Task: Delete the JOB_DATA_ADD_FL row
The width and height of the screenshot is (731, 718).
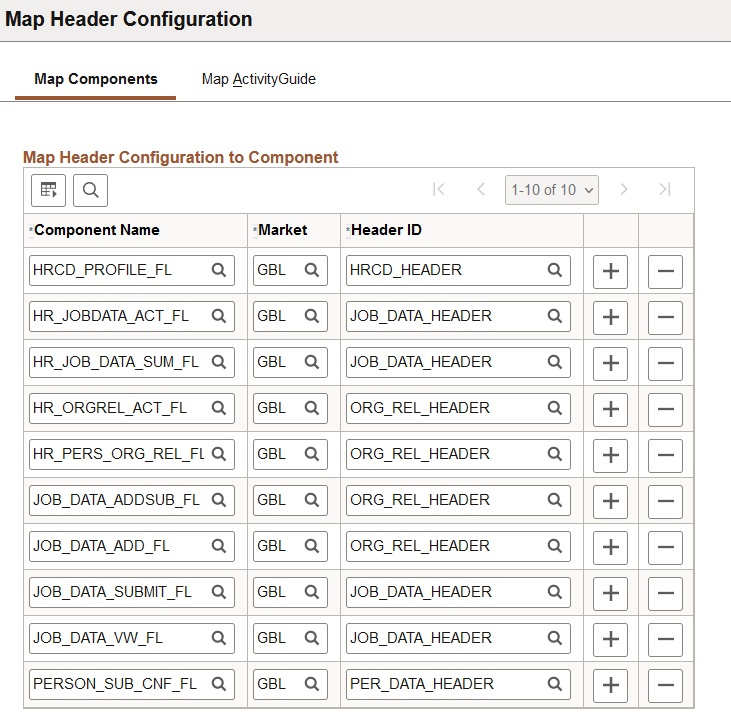Action: [x=665, y=547]
